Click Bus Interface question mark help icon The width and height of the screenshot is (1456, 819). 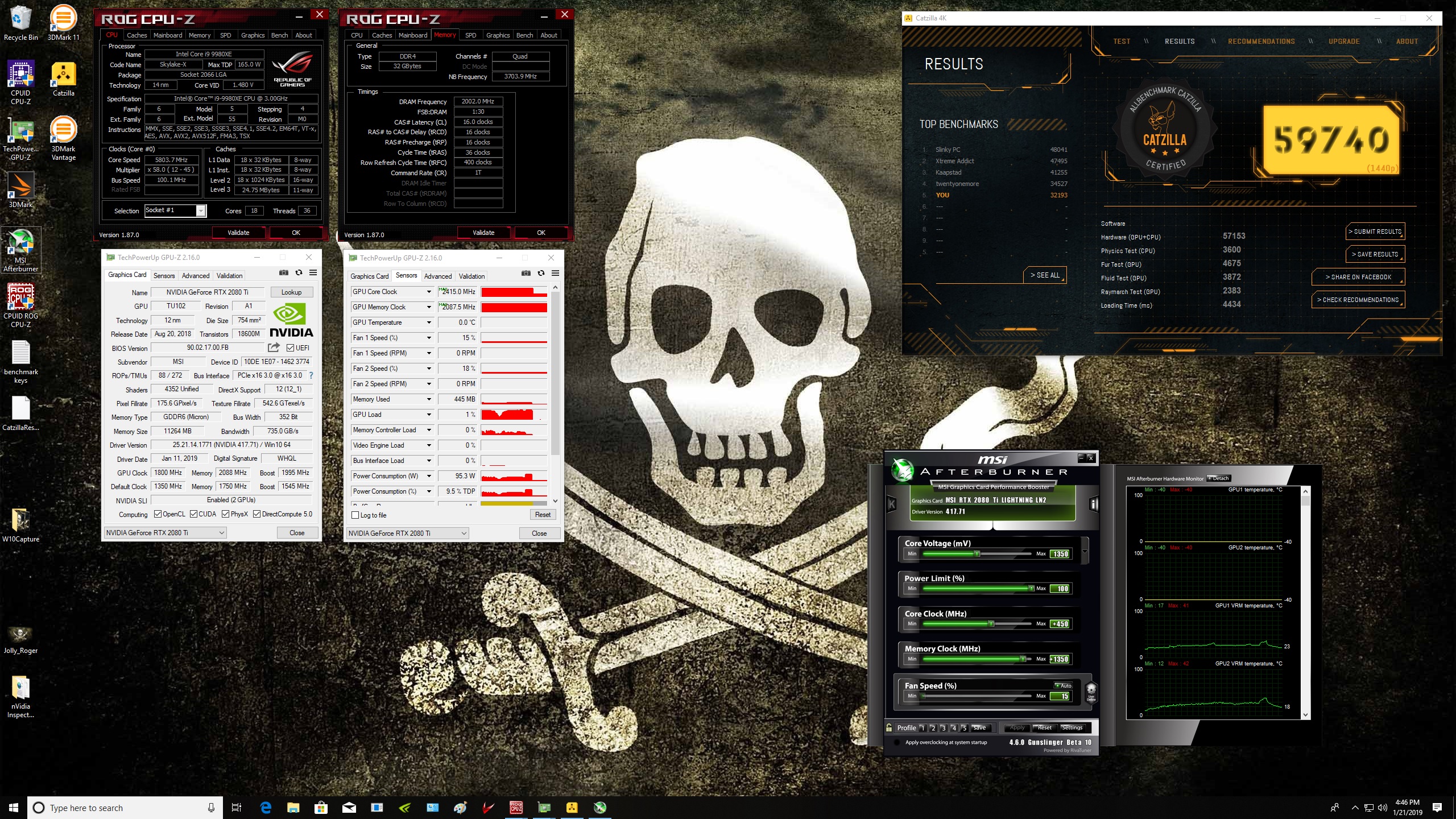pos(311,375)
